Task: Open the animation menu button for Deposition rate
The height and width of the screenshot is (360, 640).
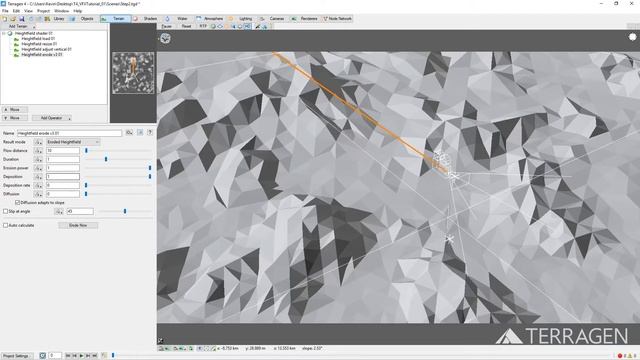Action: pos(38,185)
